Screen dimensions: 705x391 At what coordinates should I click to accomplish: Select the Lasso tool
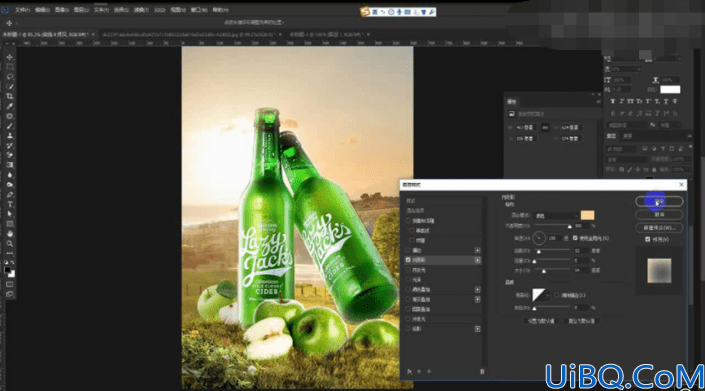9,77
